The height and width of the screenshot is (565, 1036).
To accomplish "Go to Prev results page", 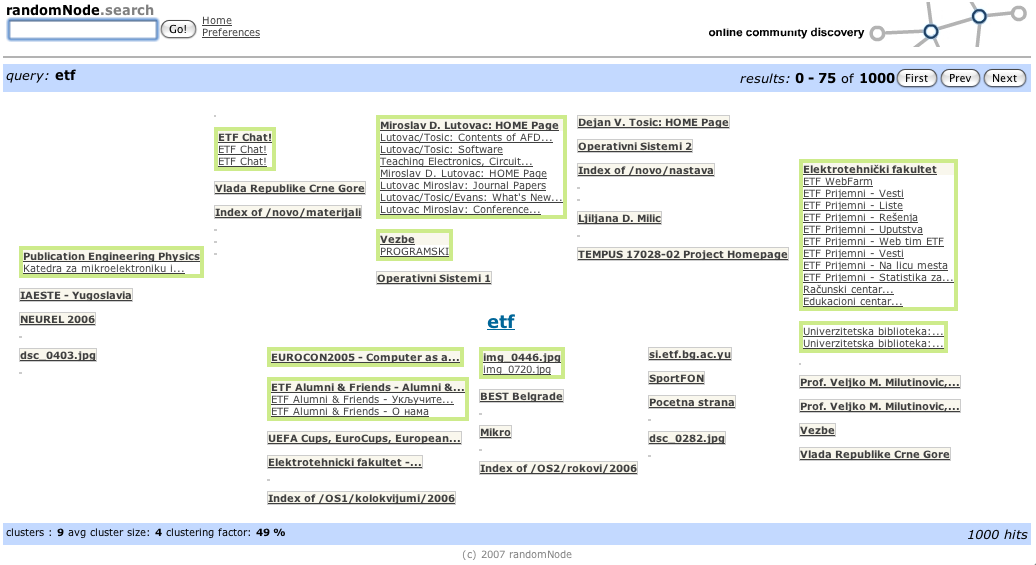I will [x=960, y=78].
